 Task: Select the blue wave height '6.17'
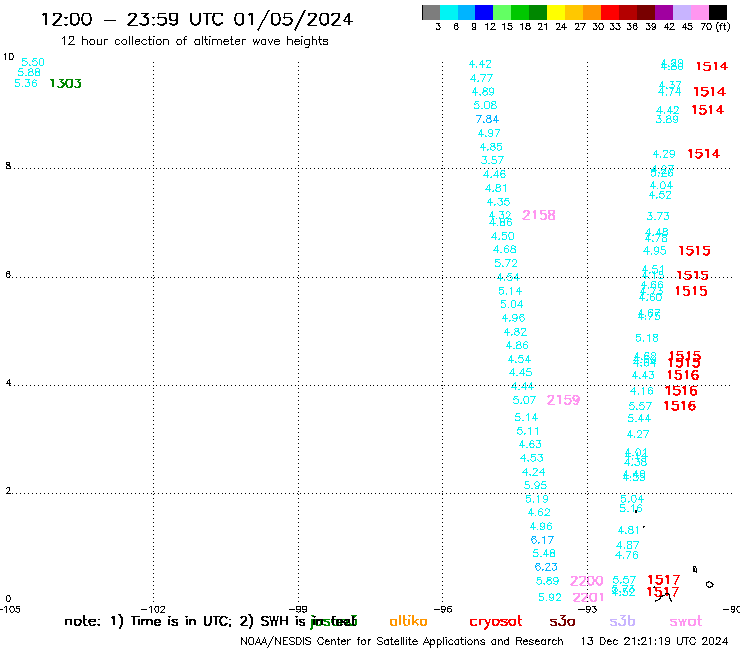[x=542, y=540]
